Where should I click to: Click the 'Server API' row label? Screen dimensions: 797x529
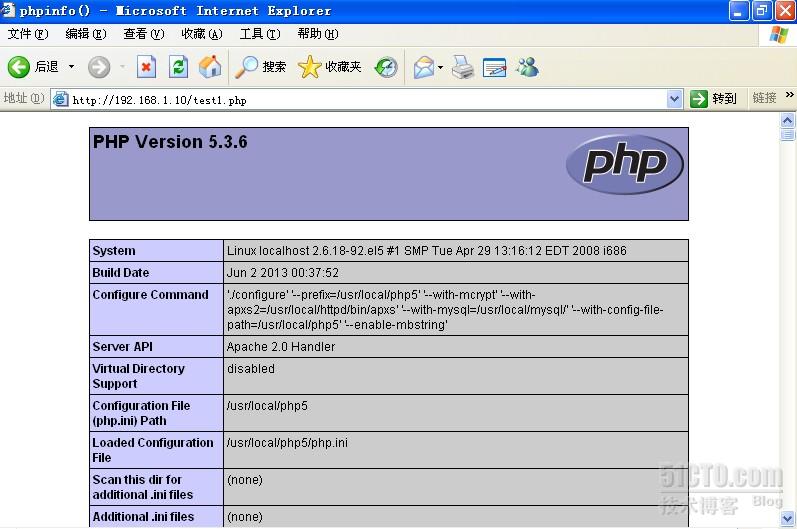(122, 347)
